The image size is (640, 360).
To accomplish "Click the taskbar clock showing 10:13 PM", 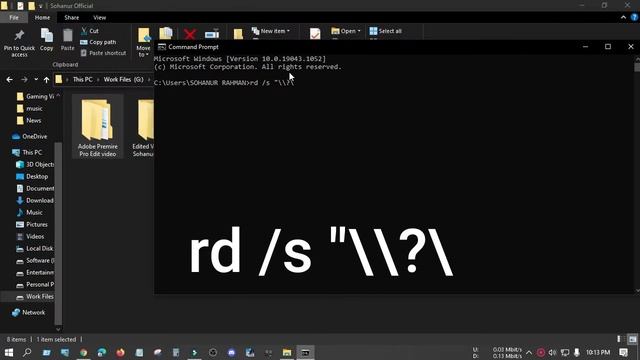I will [x=598, y=352].
